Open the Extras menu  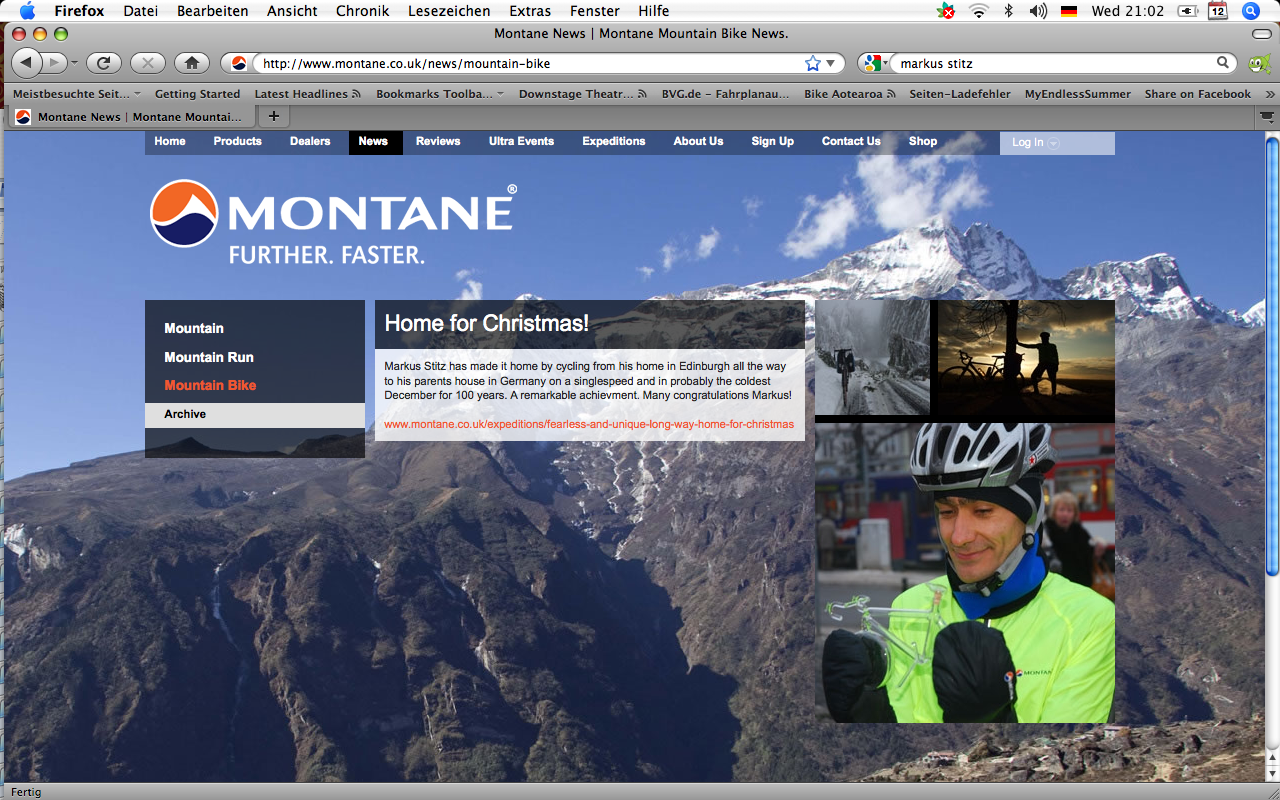tap(530, 11)
